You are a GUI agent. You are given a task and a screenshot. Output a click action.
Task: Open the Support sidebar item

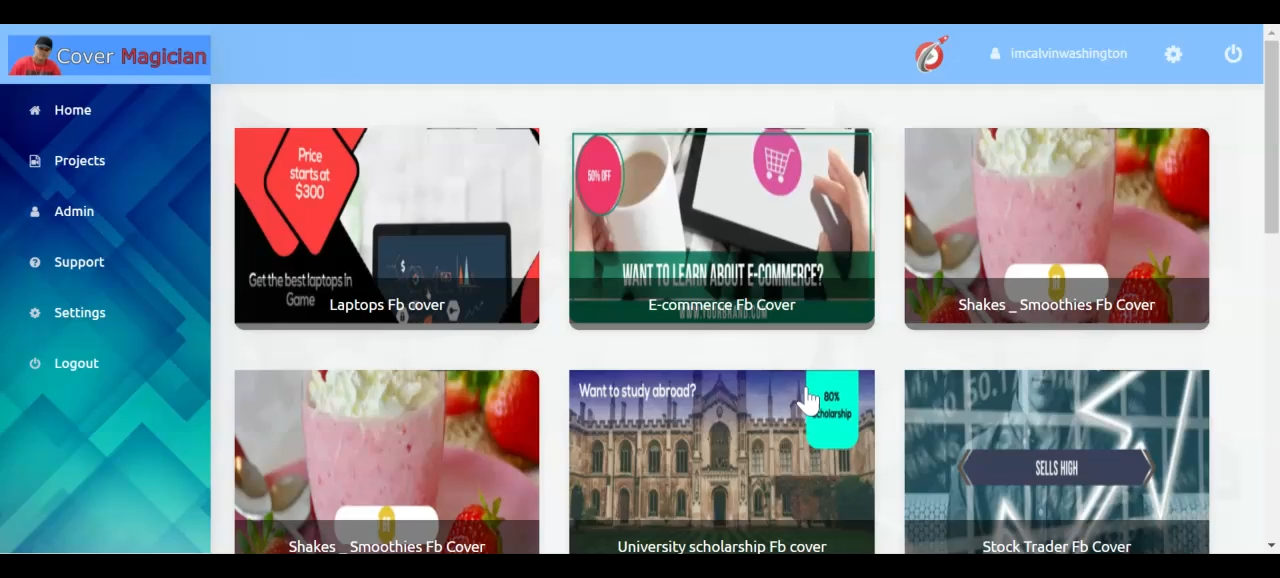pyautogui.click(x=79, y=262)
